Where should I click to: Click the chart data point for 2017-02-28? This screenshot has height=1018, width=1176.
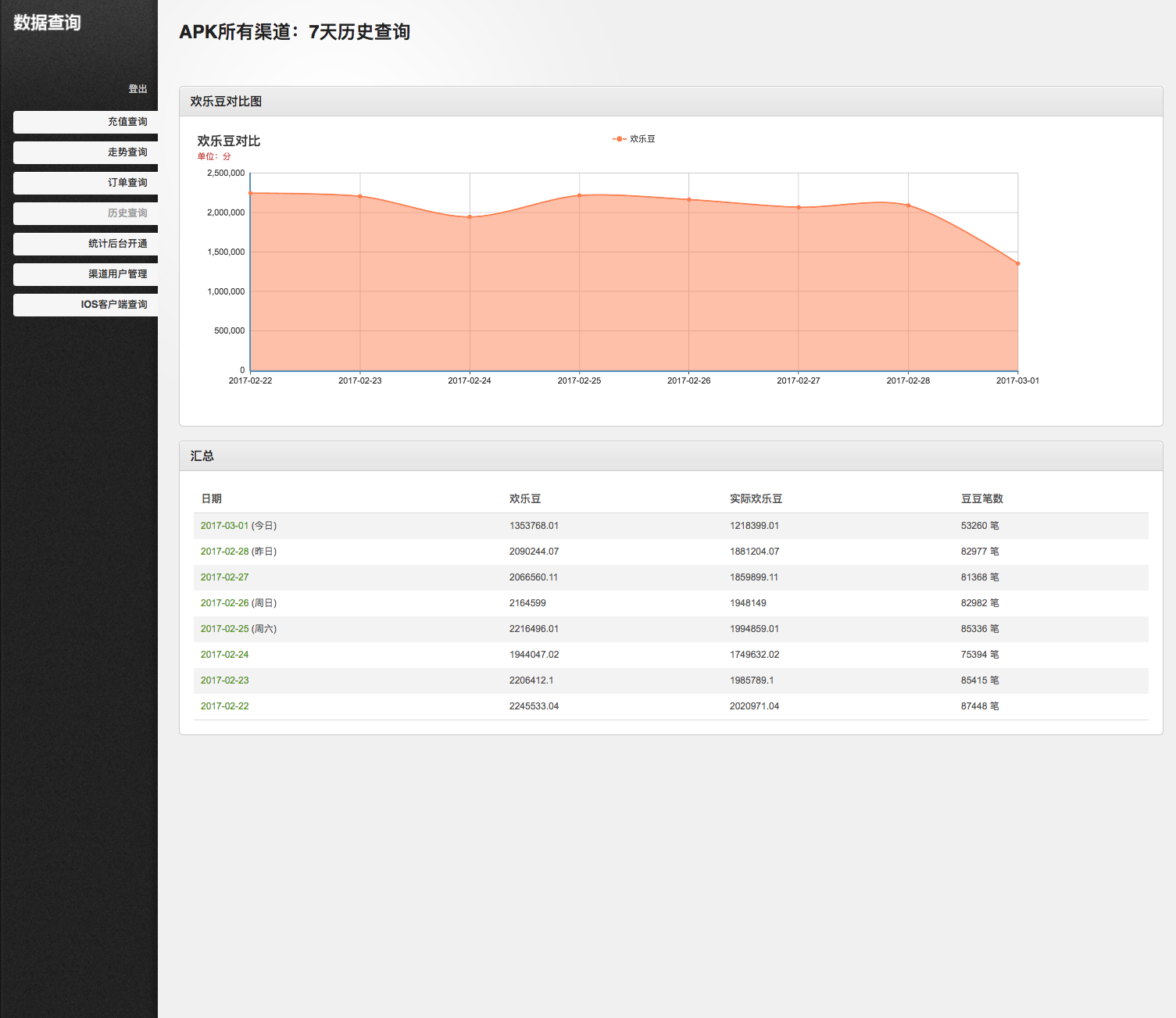[x=908, y=205]
